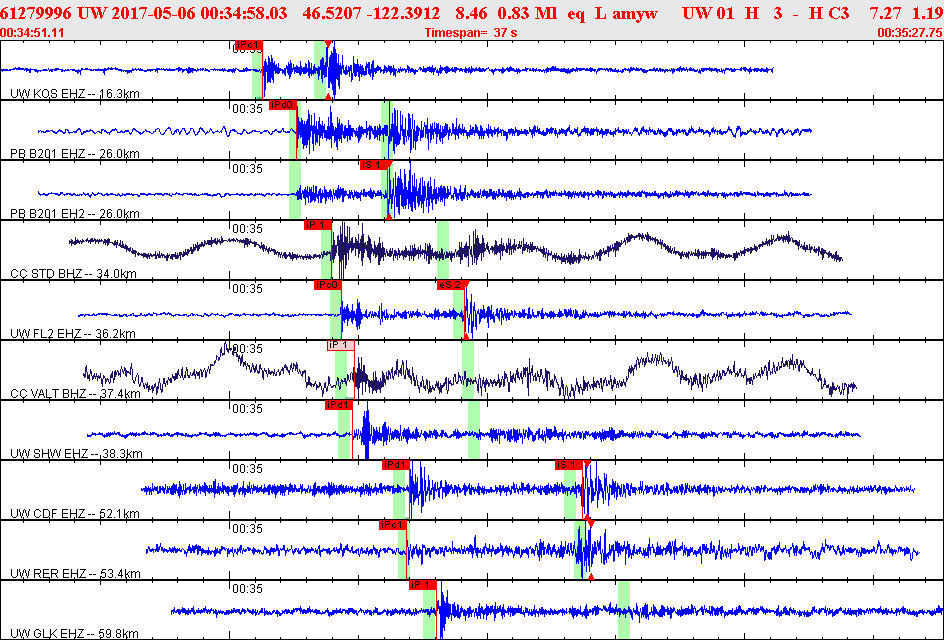Select the UW RER EHZ -- 53.4km label

(x=75, y=574)
